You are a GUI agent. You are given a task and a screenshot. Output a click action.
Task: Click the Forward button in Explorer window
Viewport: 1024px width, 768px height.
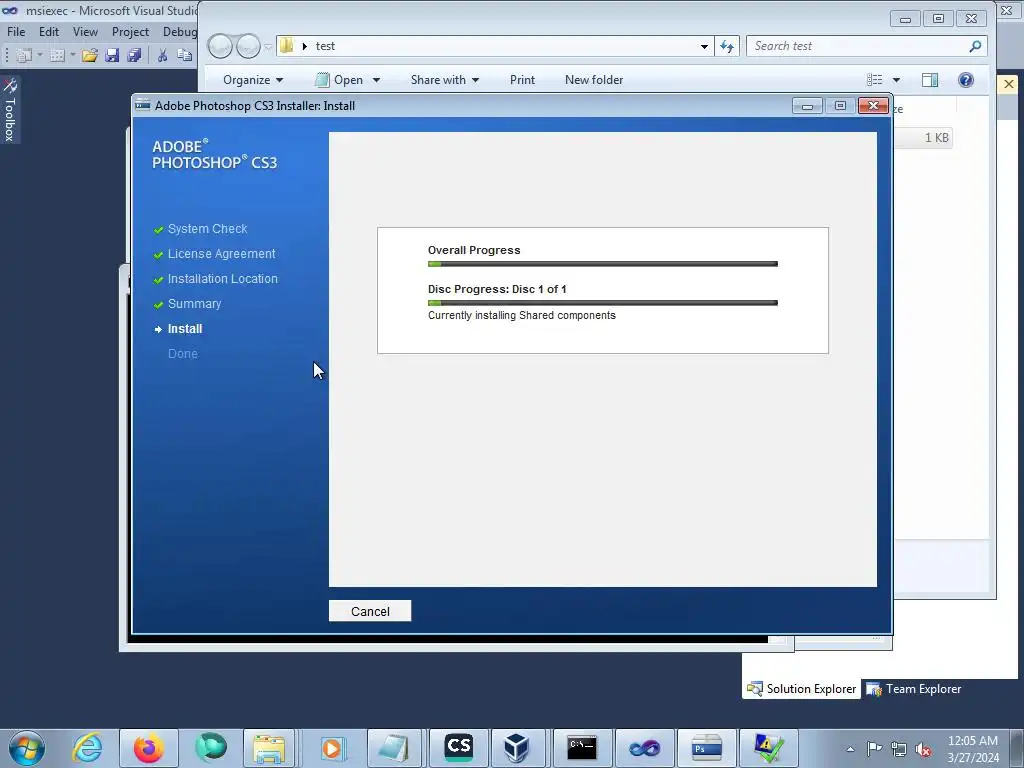click(x=248, y=46)
